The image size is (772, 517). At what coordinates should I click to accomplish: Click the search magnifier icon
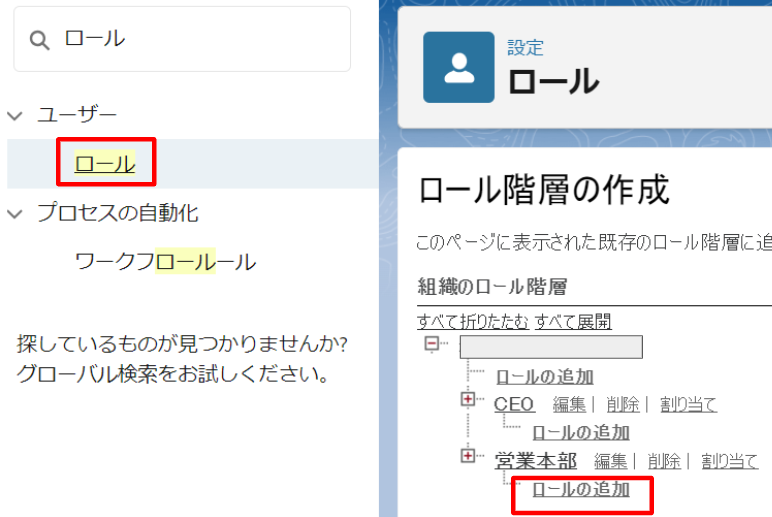click(x=39, y=40)
